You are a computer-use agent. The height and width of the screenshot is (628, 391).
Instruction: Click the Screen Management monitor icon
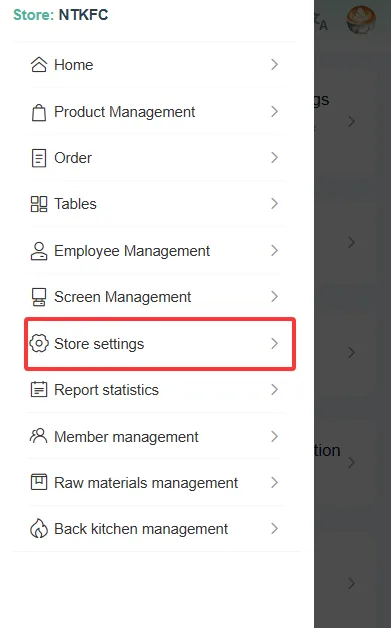[39, 297]
